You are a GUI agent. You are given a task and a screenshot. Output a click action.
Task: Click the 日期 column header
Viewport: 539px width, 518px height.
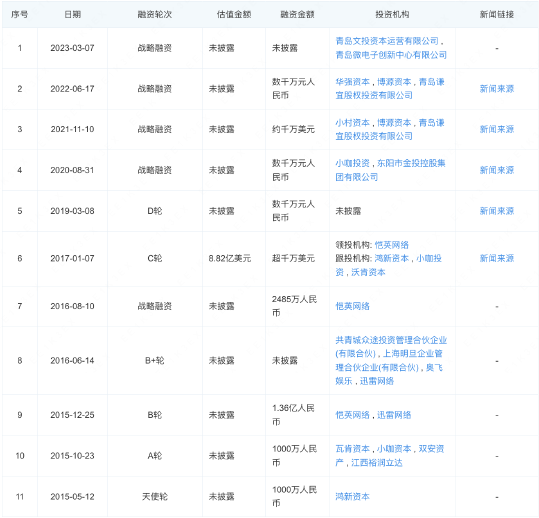[73, 14]
